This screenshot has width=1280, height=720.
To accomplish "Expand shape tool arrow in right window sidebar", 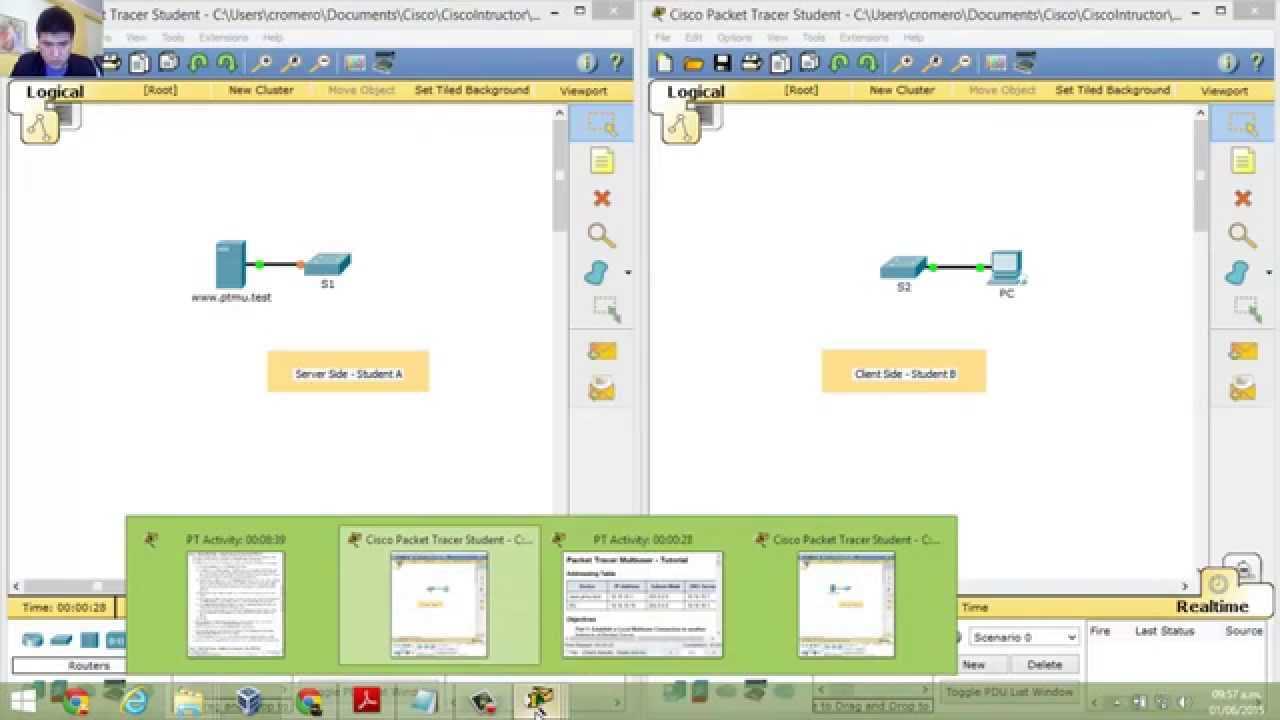I will [x=1269, y=273].
